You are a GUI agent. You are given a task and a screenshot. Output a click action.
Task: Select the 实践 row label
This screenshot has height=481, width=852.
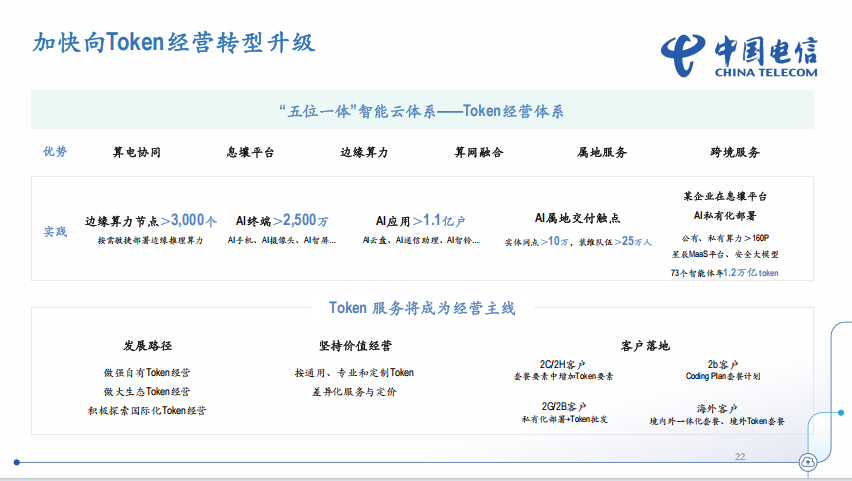55,231
